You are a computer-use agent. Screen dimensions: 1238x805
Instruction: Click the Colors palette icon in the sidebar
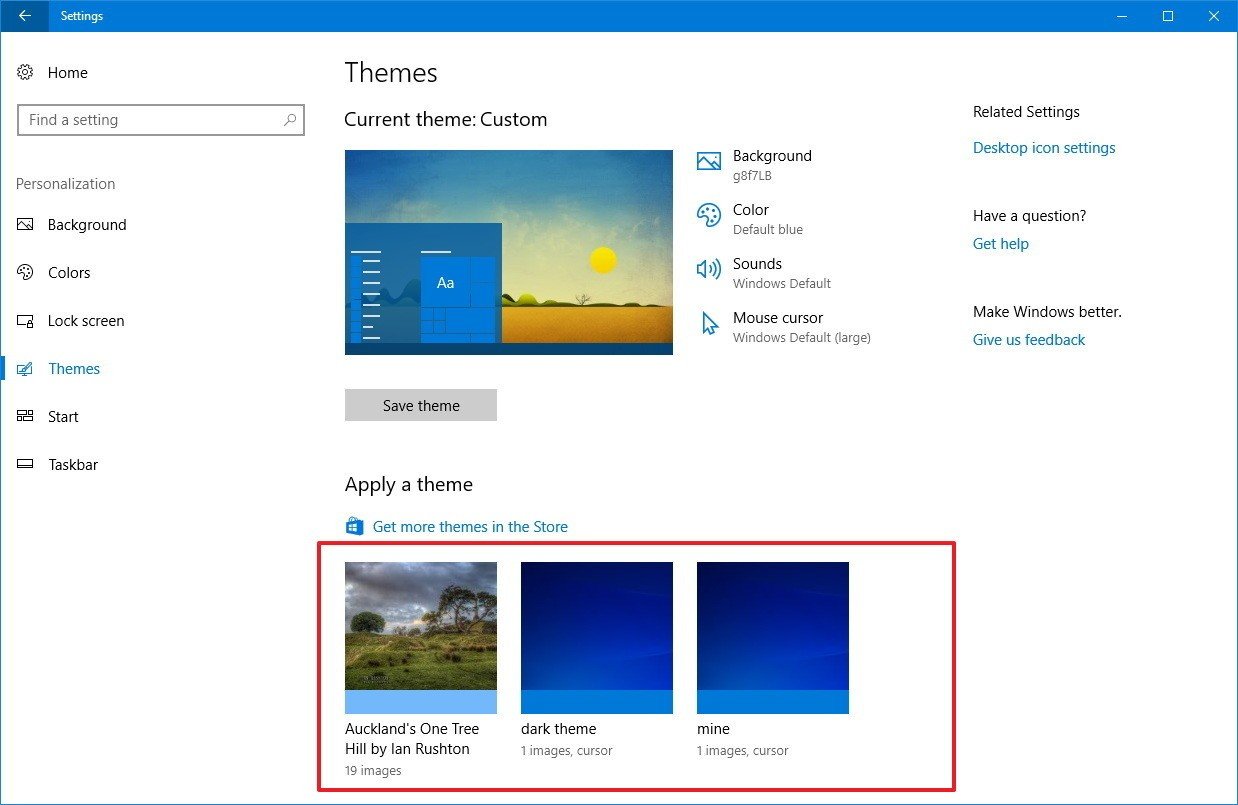point(26,272)
